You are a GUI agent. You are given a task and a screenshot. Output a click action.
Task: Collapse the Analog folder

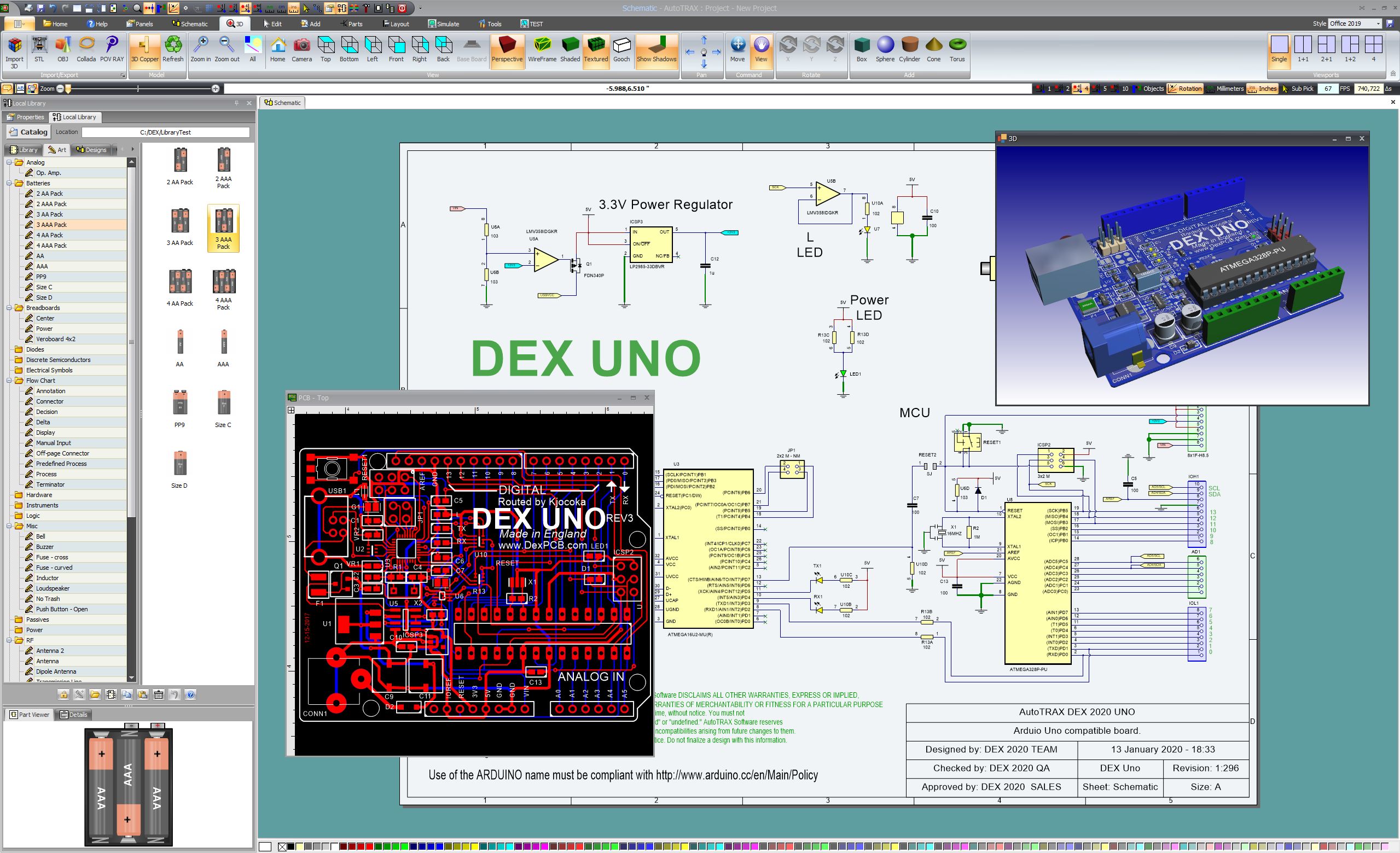coord(9,162)
